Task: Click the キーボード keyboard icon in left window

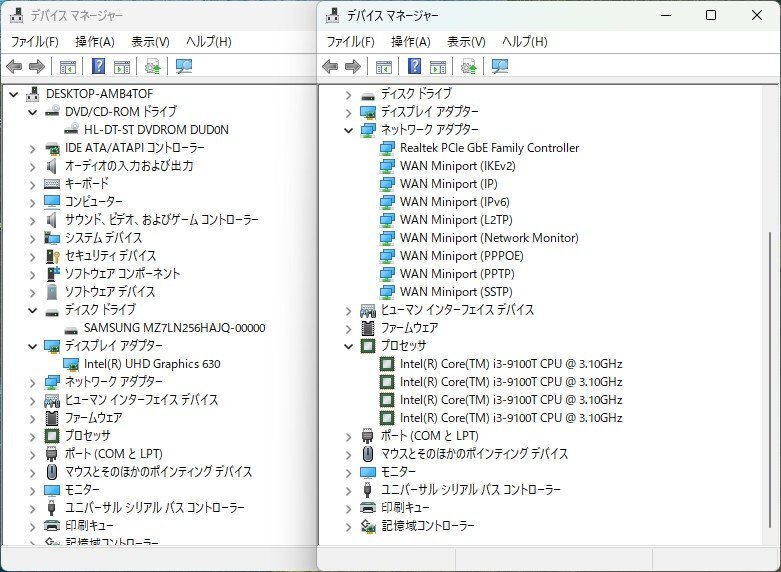Action: point(52,184)
